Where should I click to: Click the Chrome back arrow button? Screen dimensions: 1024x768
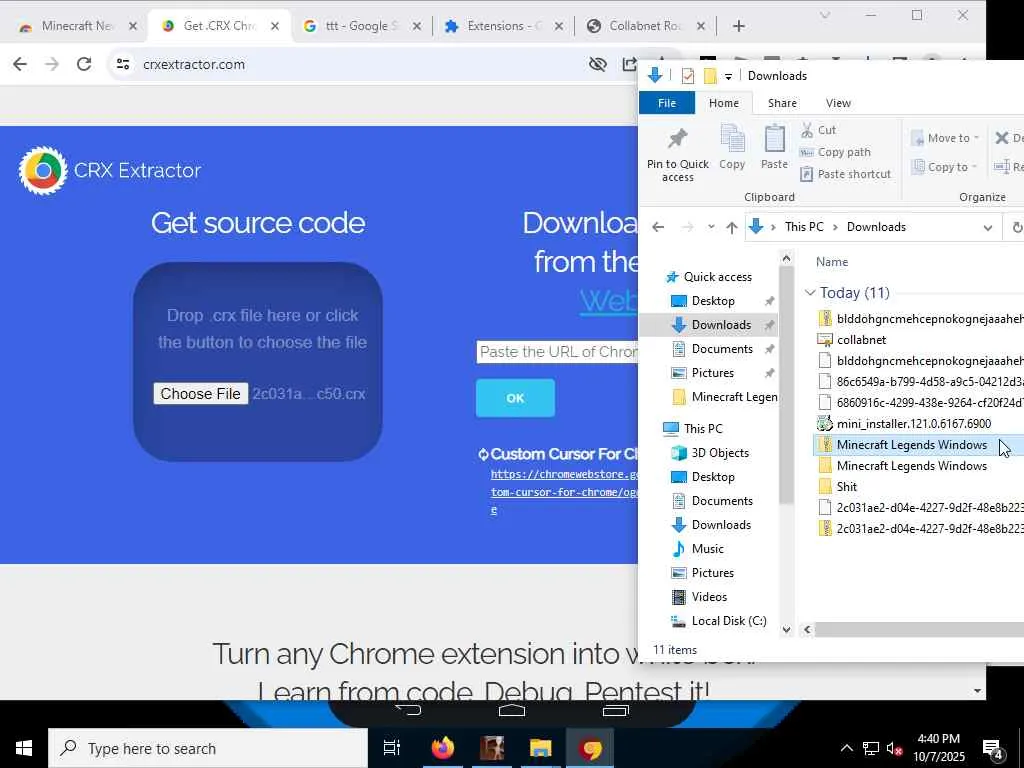tap(20, 64)
